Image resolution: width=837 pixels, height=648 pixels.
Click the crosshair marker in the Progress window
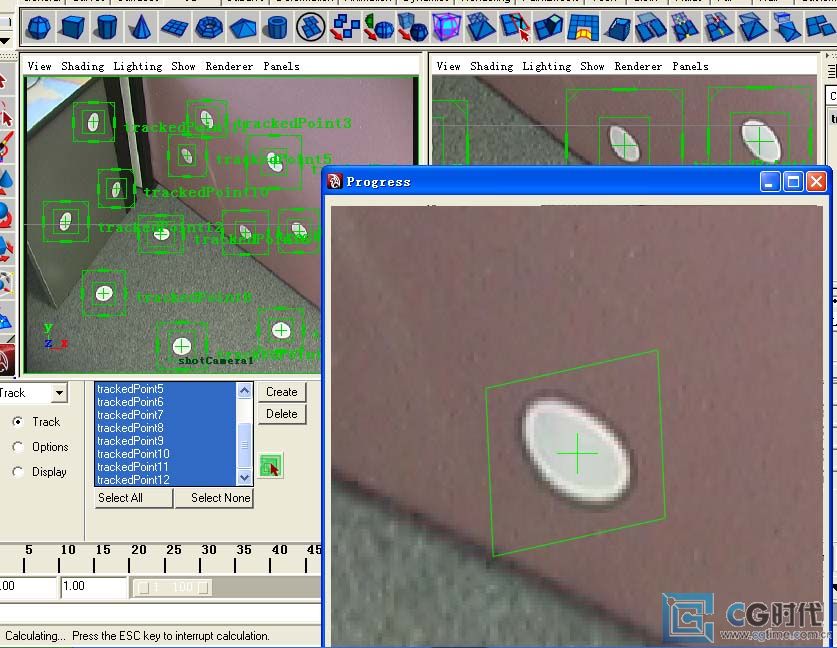click(x=578, y=454)
